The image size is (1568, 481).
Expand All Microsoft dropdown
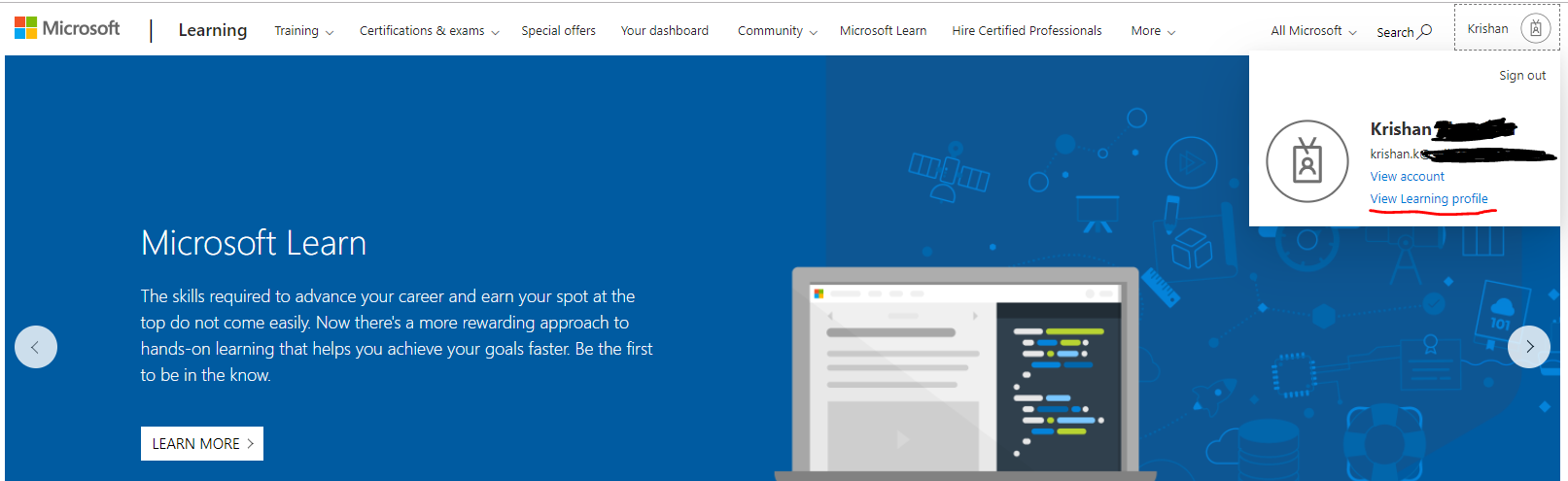point(1313,31)
